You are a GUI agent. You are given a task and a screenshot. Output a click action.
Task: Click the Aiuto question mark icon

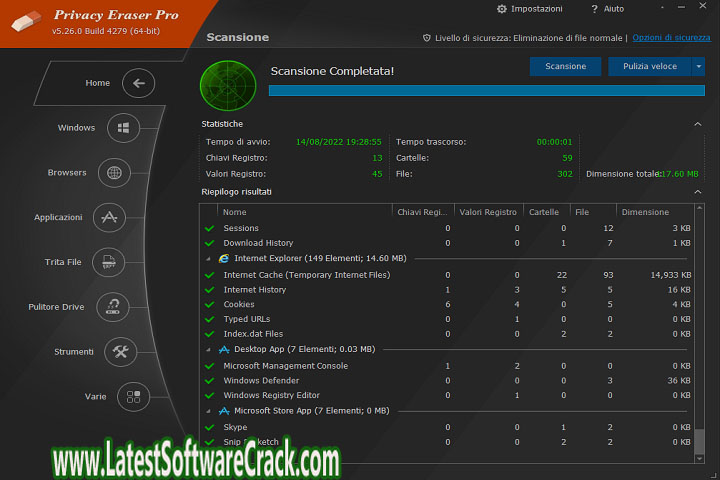pos(595,9)
